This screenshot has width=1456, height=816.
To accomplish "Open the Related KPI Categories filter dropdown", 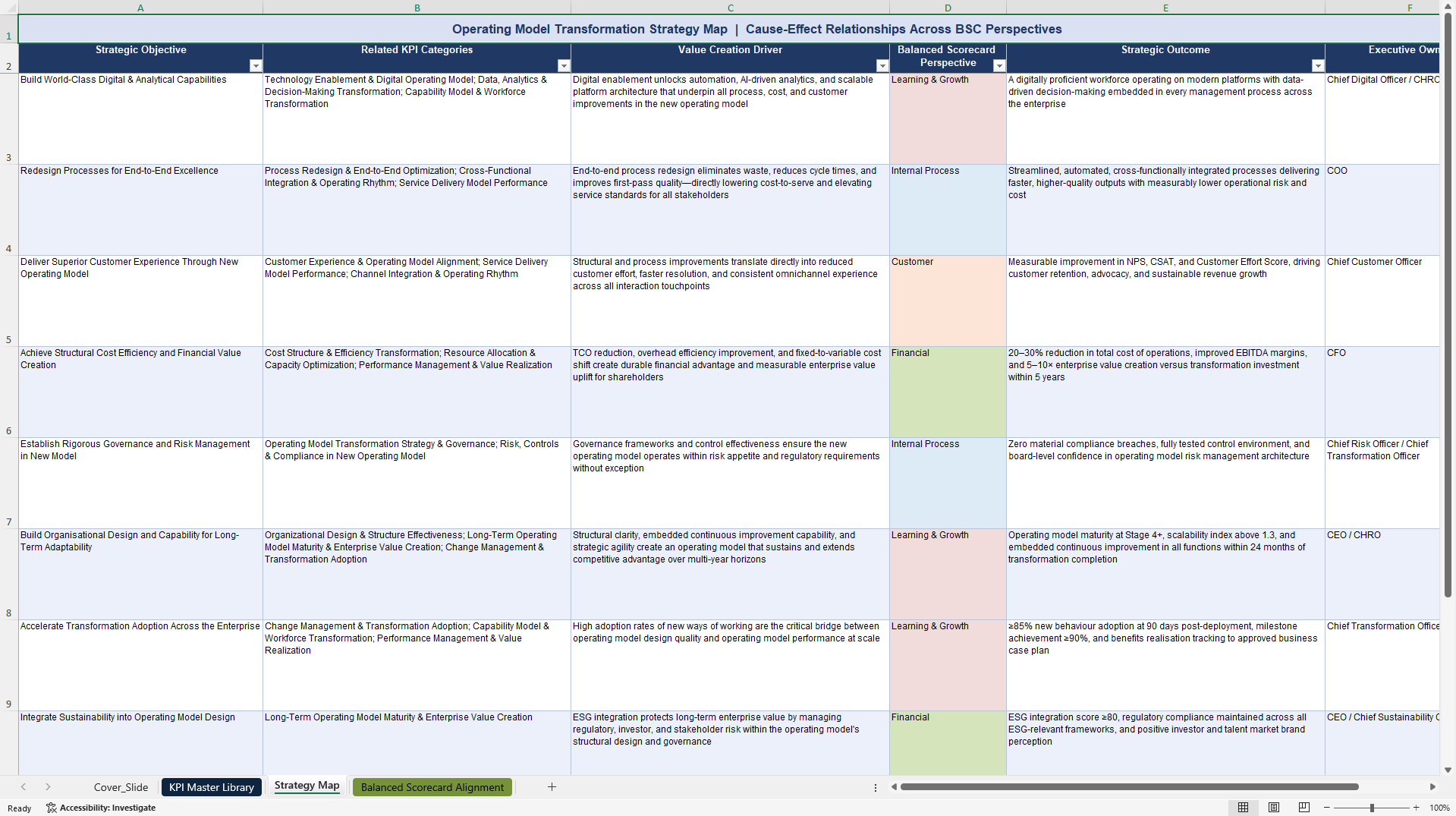I will [564, 66].
